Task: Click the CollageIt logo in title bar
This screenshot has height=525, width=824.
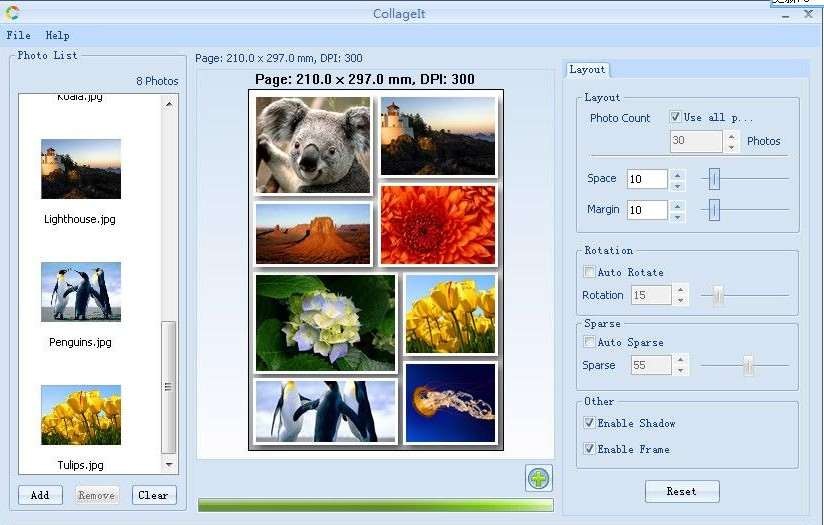Action: tap(12, 13)
